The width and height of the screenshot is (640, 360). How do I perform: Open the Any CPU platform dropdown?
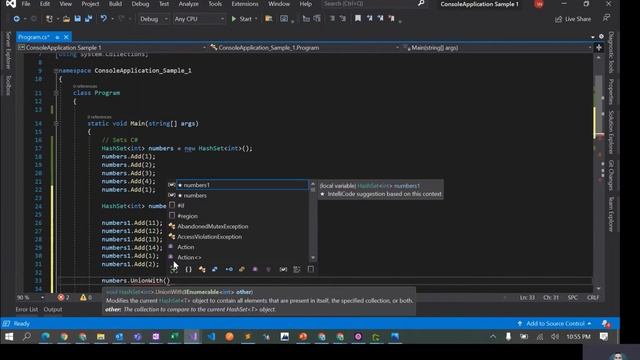coord(199,19)
